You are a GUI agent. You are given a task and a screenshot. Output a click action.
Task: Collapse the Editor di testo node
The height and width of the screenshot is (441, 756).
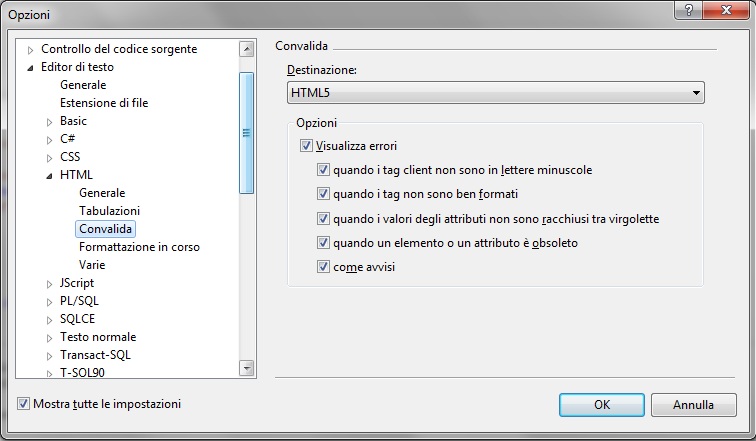[30, 68]
